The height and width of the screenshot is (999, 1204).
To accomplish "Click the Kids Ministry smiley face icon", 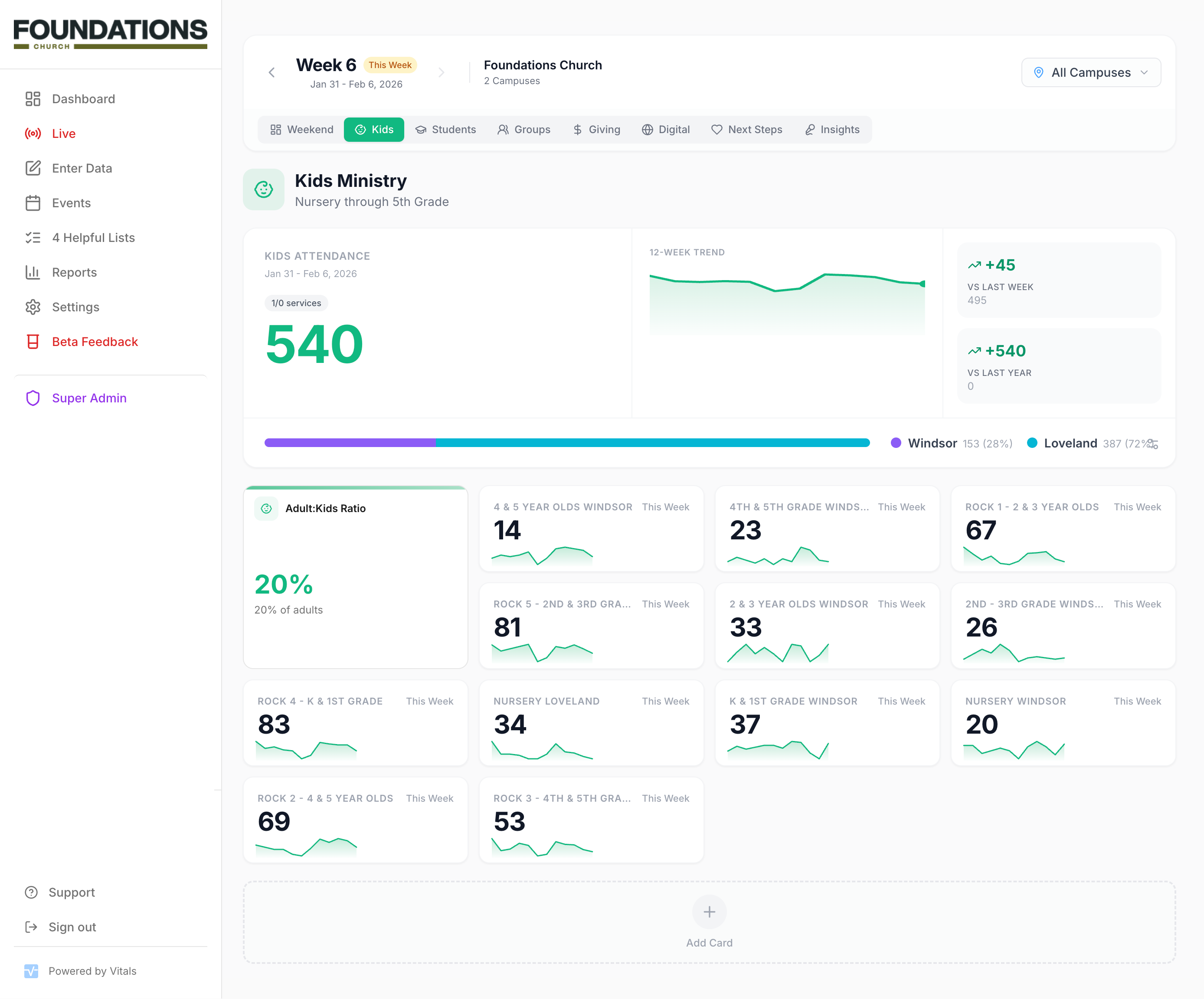I will (x=264, y=189).
